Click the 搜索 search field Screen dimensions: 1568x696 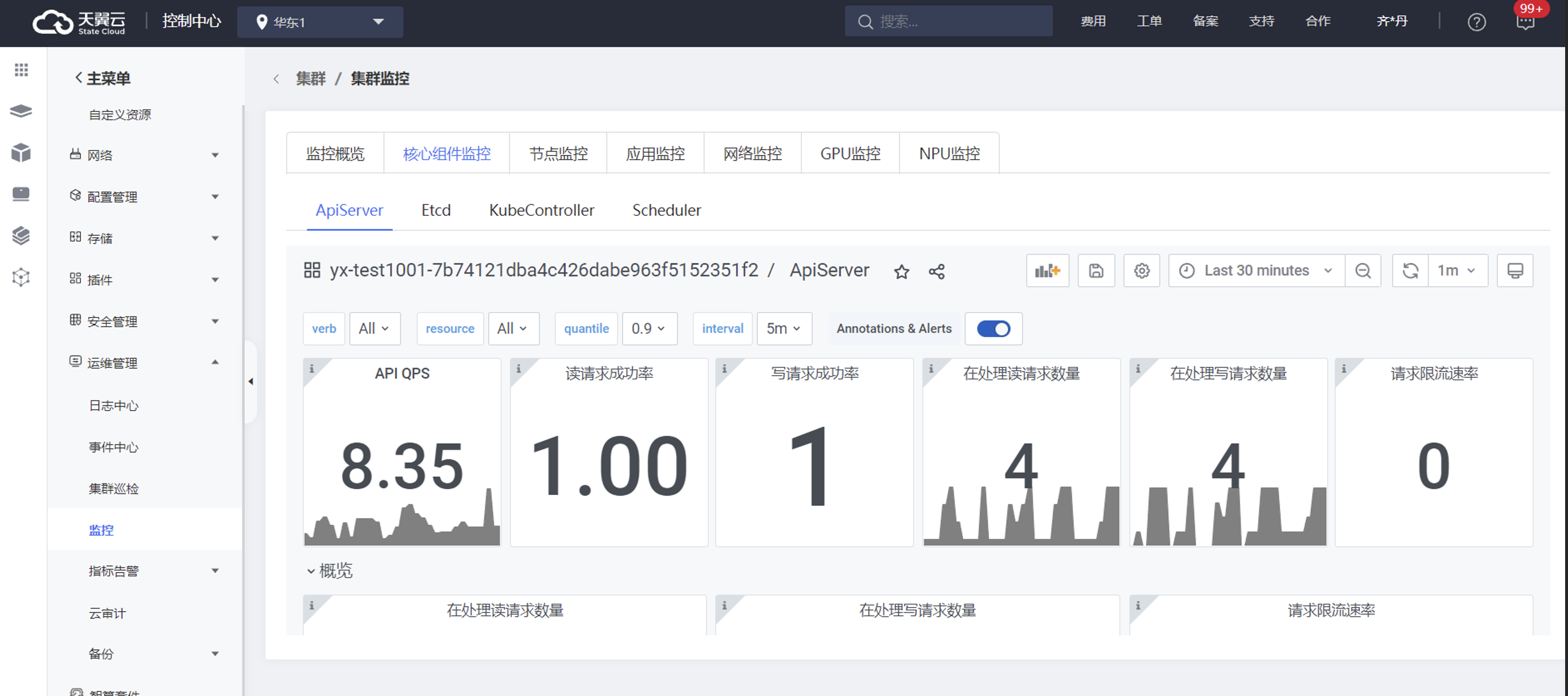pos(948,22)
